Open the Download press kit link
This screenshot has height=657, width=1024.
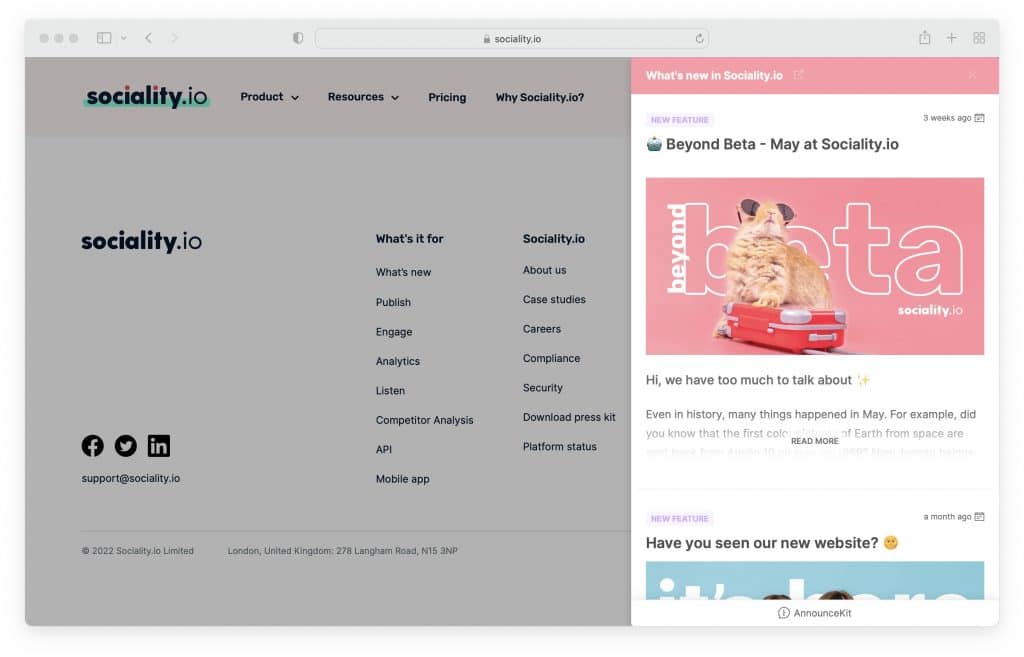(569, 417)
